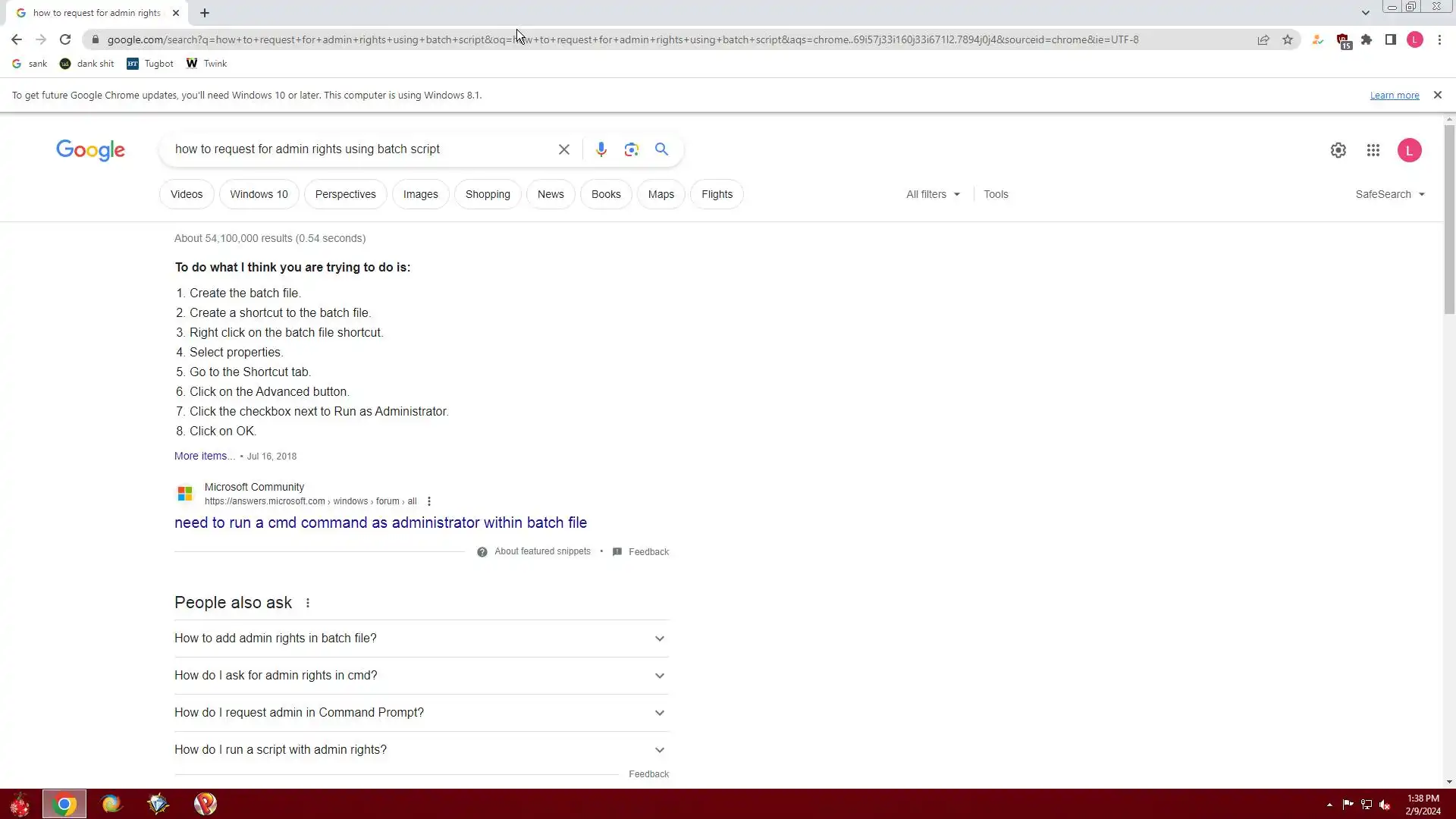Click the 'More items...' link
The width and height of the screenshot is (1456, 819).
pos(204,456)
